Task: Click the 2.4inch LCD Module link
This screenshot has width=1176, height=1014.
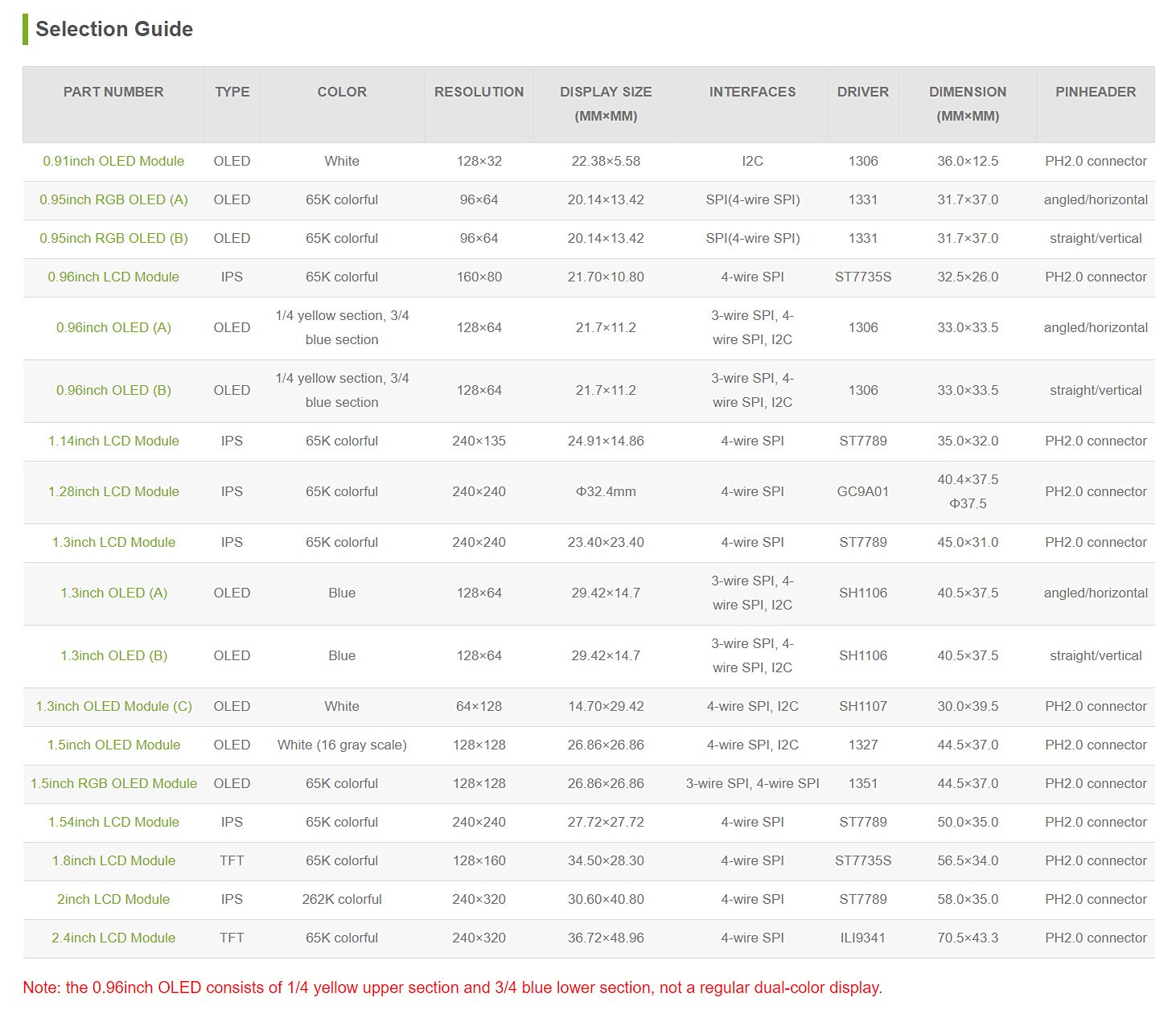Action: tap(113, 938)
